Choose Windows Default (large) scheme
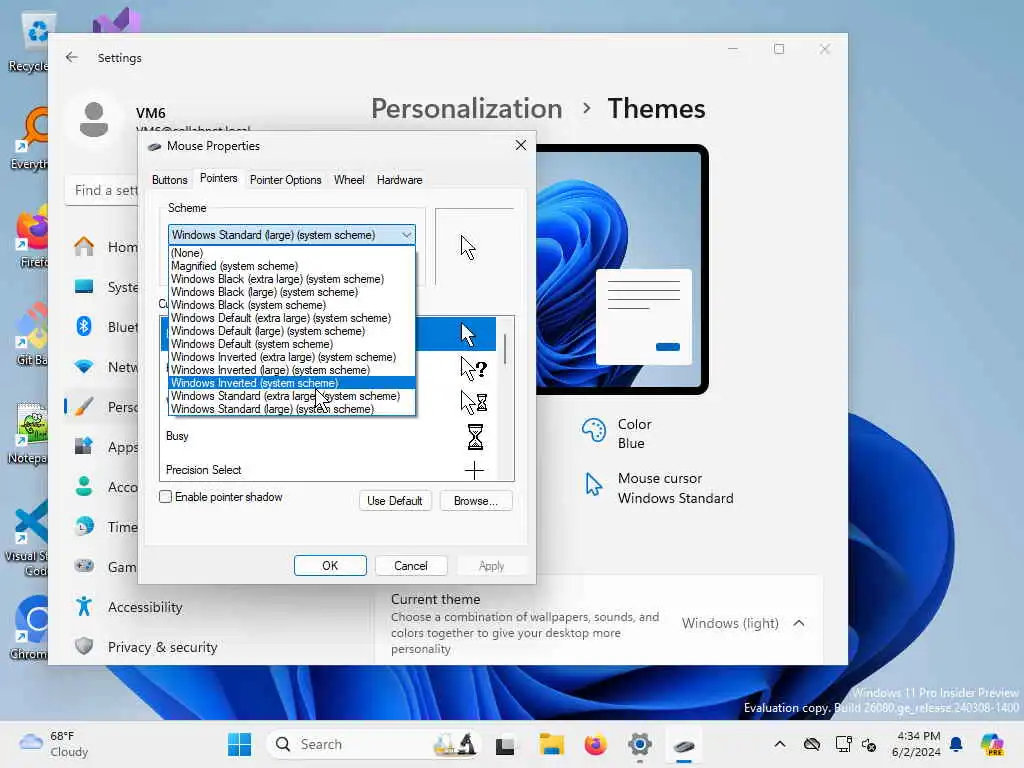Viewport: 1024px width, 768px height. [x=292, y=331]
